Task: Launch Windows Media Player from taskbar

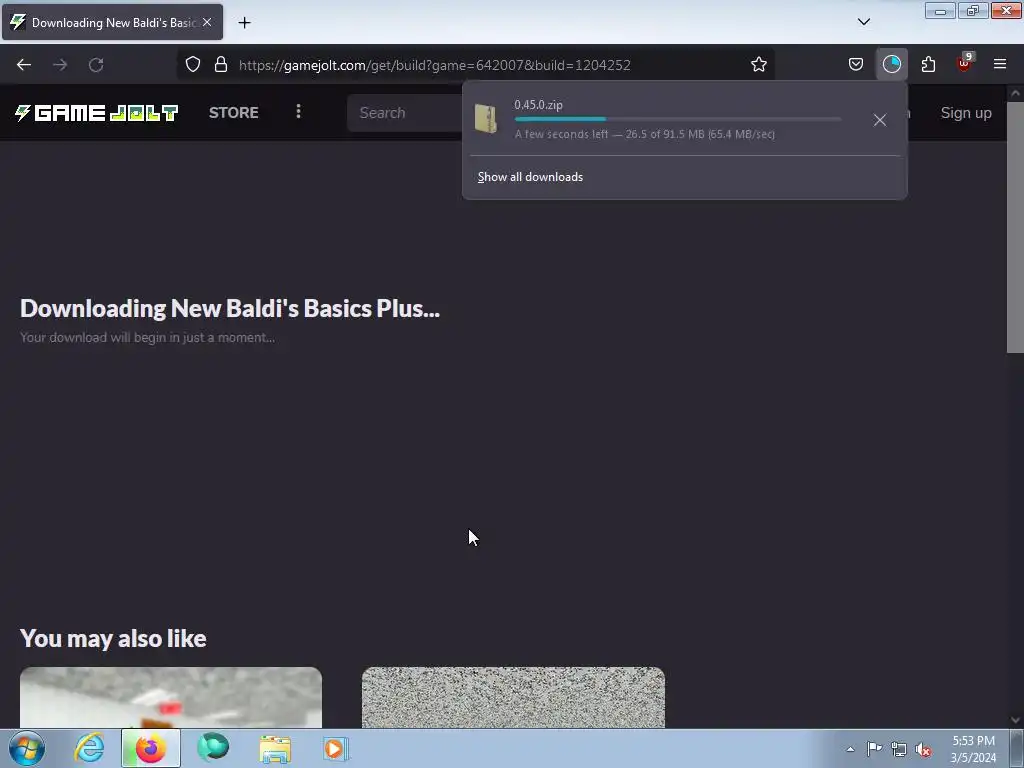Action: pyautogui.click(x=336, y=749)
